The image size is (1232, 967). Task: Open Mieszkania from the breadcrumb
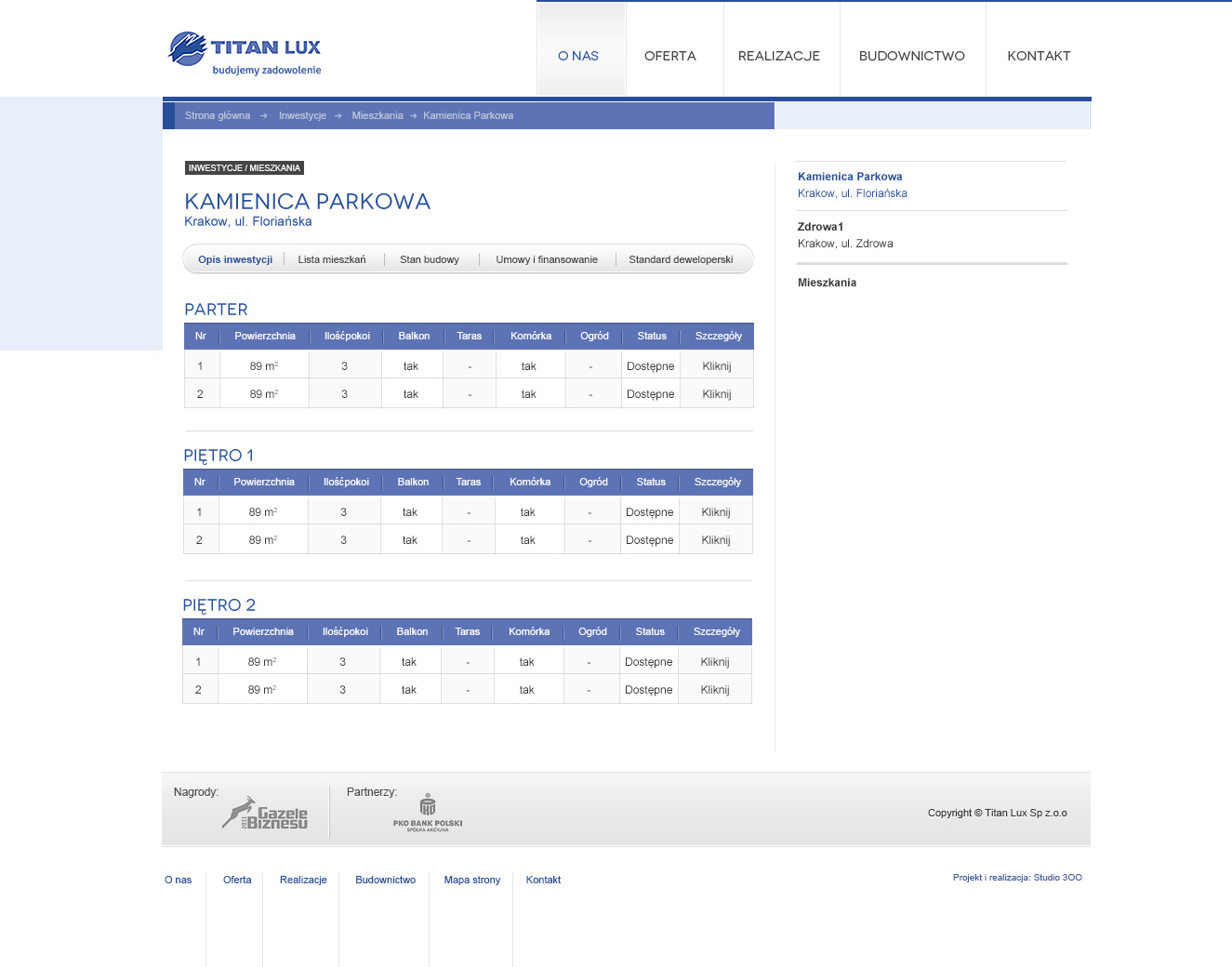pyautogui.click(x=377, y=115)
